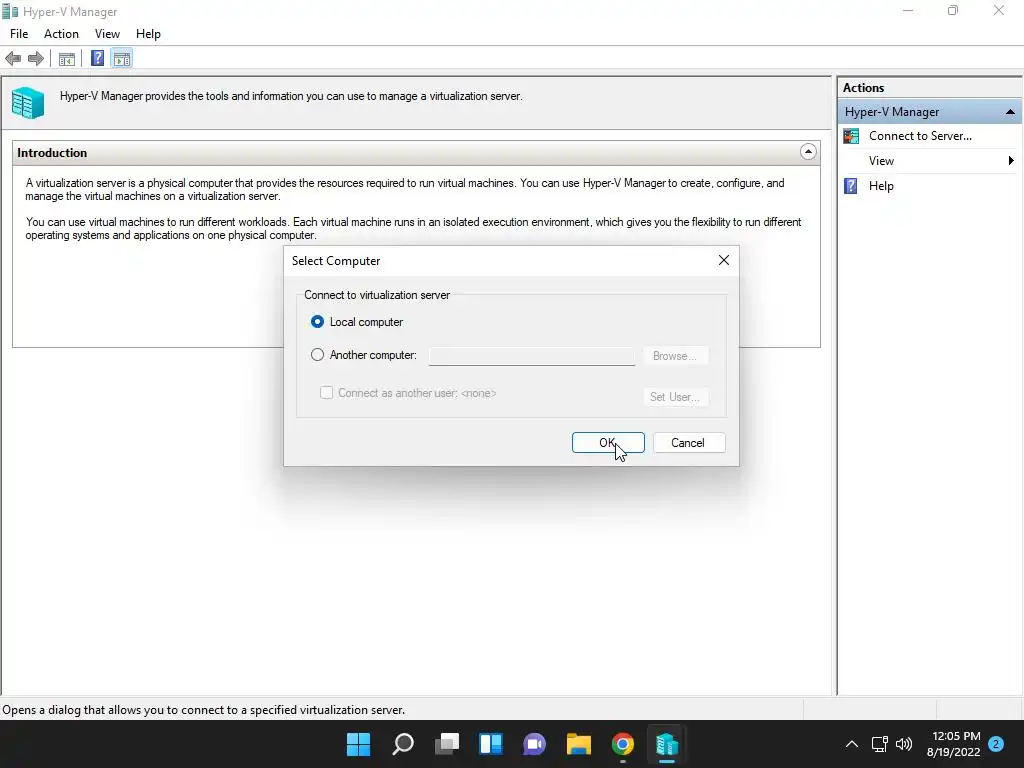Open the Windows Start menu
The width and height of the screenshot is (1024, 768).
tap(359, 744)
